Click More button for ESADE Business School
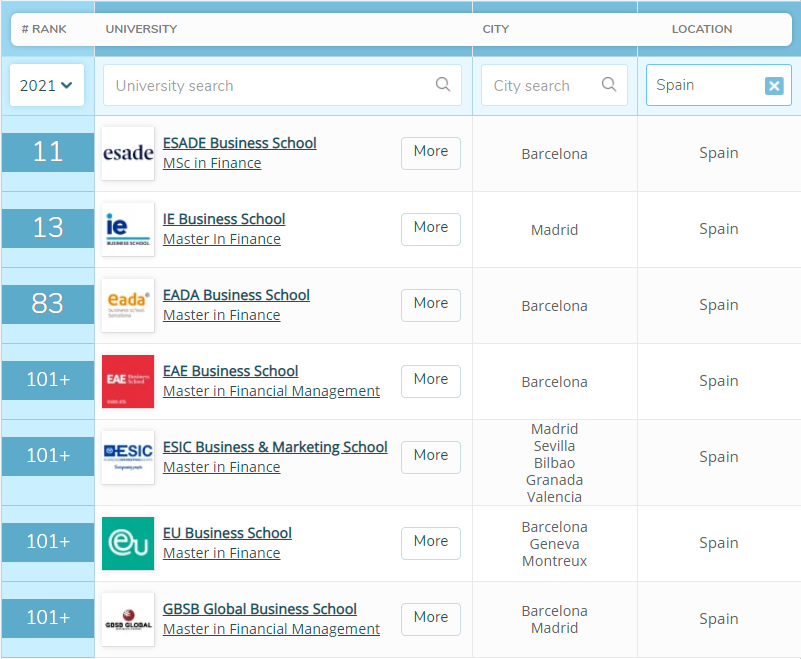This screenshot has width=801, height=659. click(431, 153)
